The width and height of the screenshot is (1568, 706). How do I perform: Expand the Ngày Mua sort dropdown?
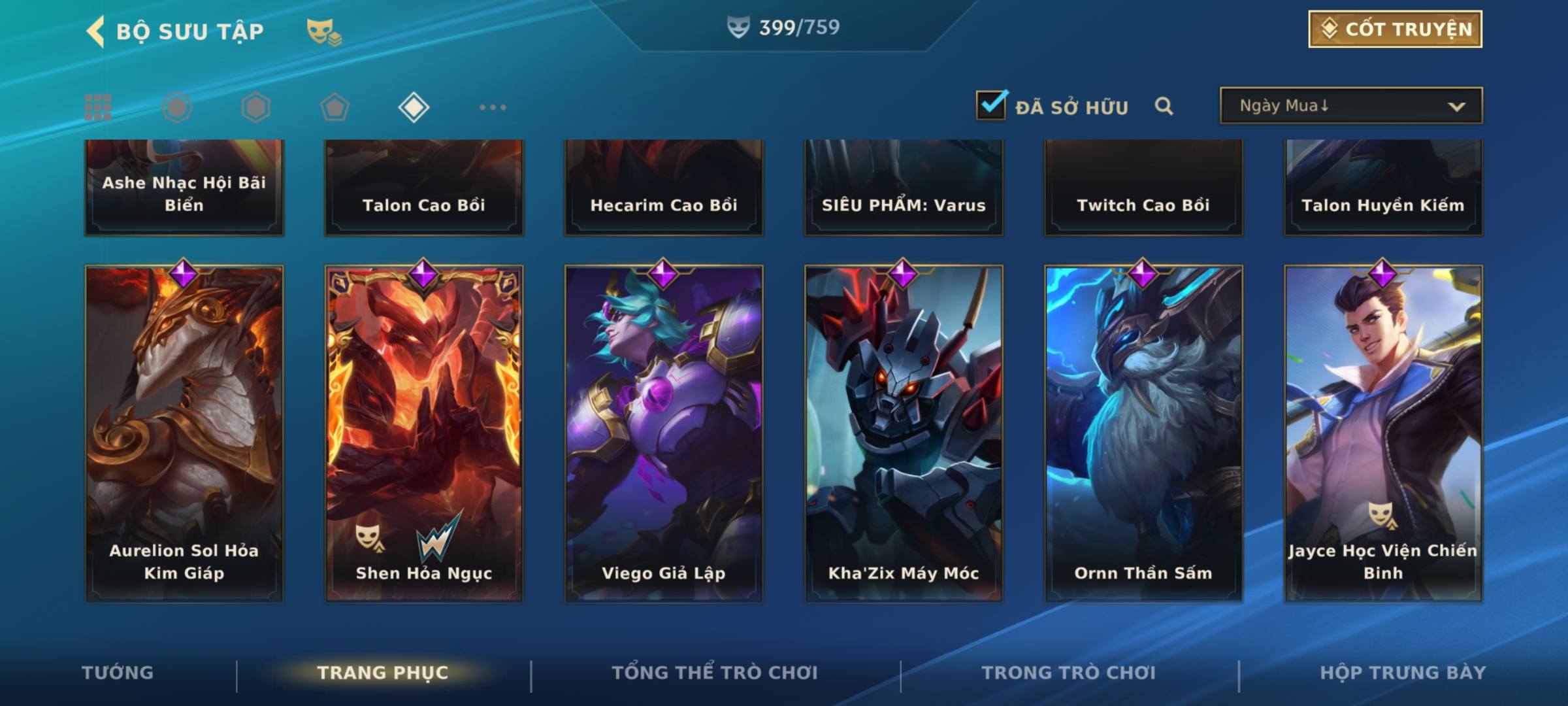[x=1351, y=105]
